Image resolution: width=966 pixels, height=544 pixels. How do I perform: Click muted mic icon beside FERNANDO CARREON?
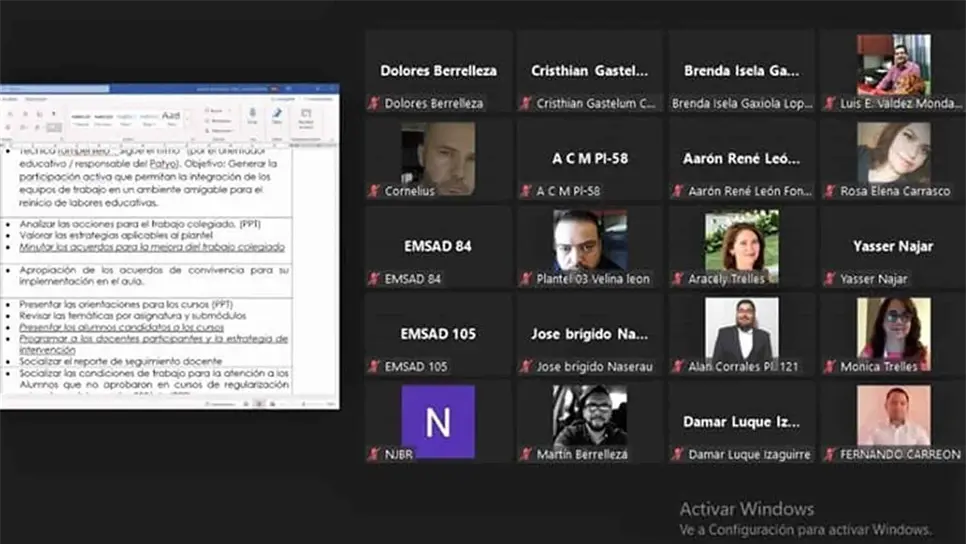coord(829,455)
